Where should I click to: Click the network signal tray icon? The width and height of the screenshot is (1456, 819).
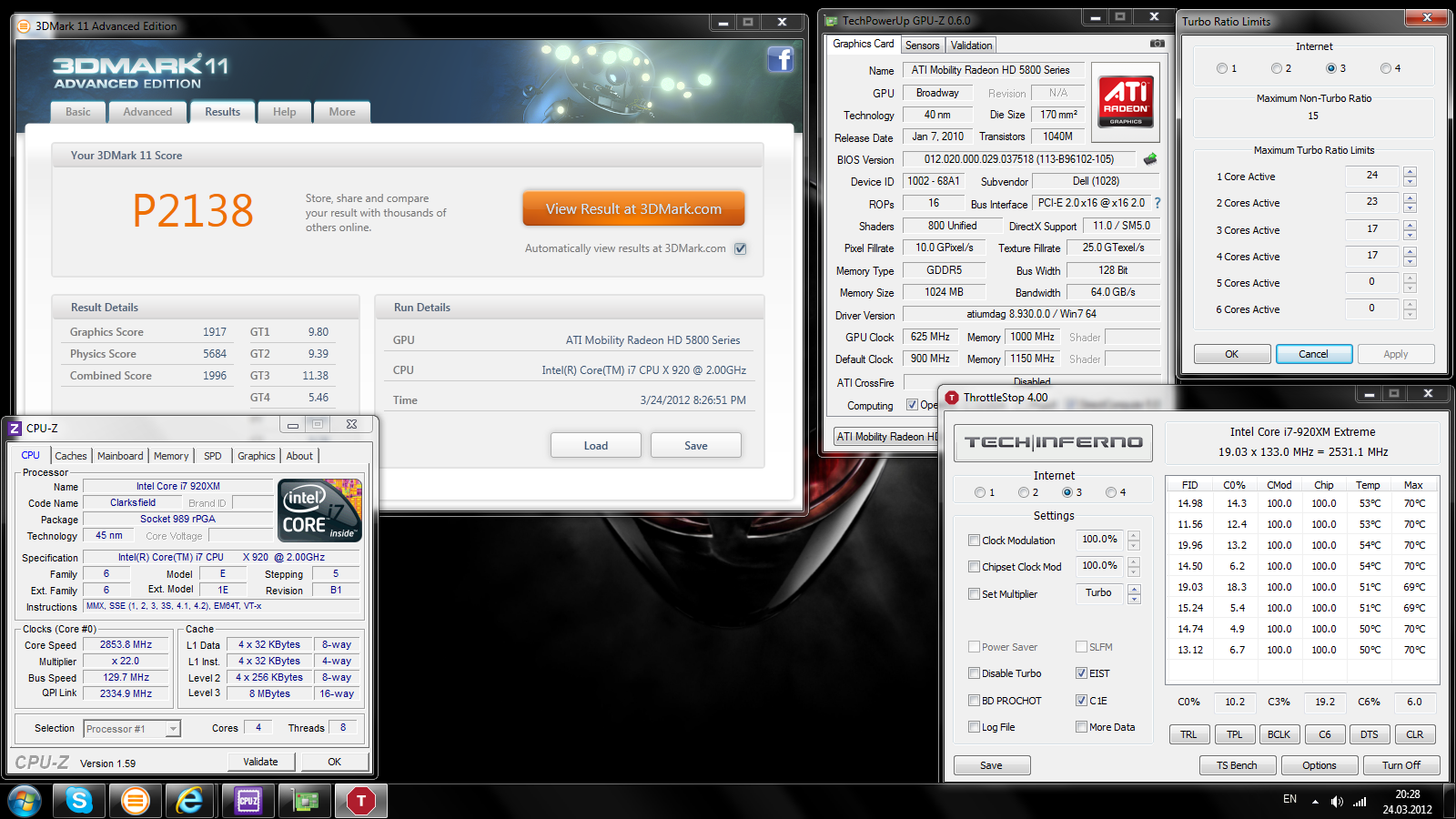pyautogui.click(x=1360, y=802)
